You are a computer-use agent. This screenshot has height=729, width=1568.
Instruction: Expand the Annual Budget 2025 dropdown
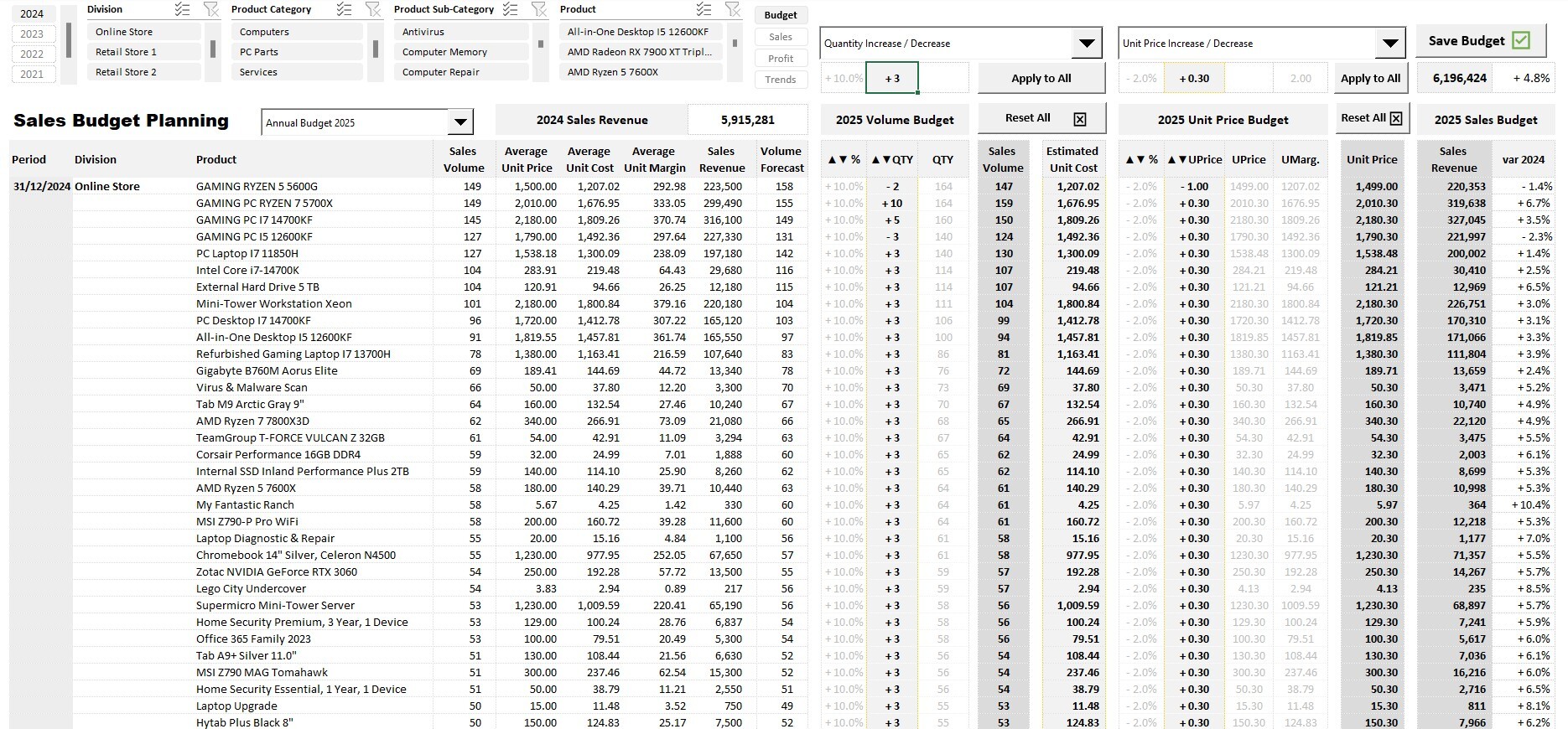pyautogui.click(x=460, y=122)
